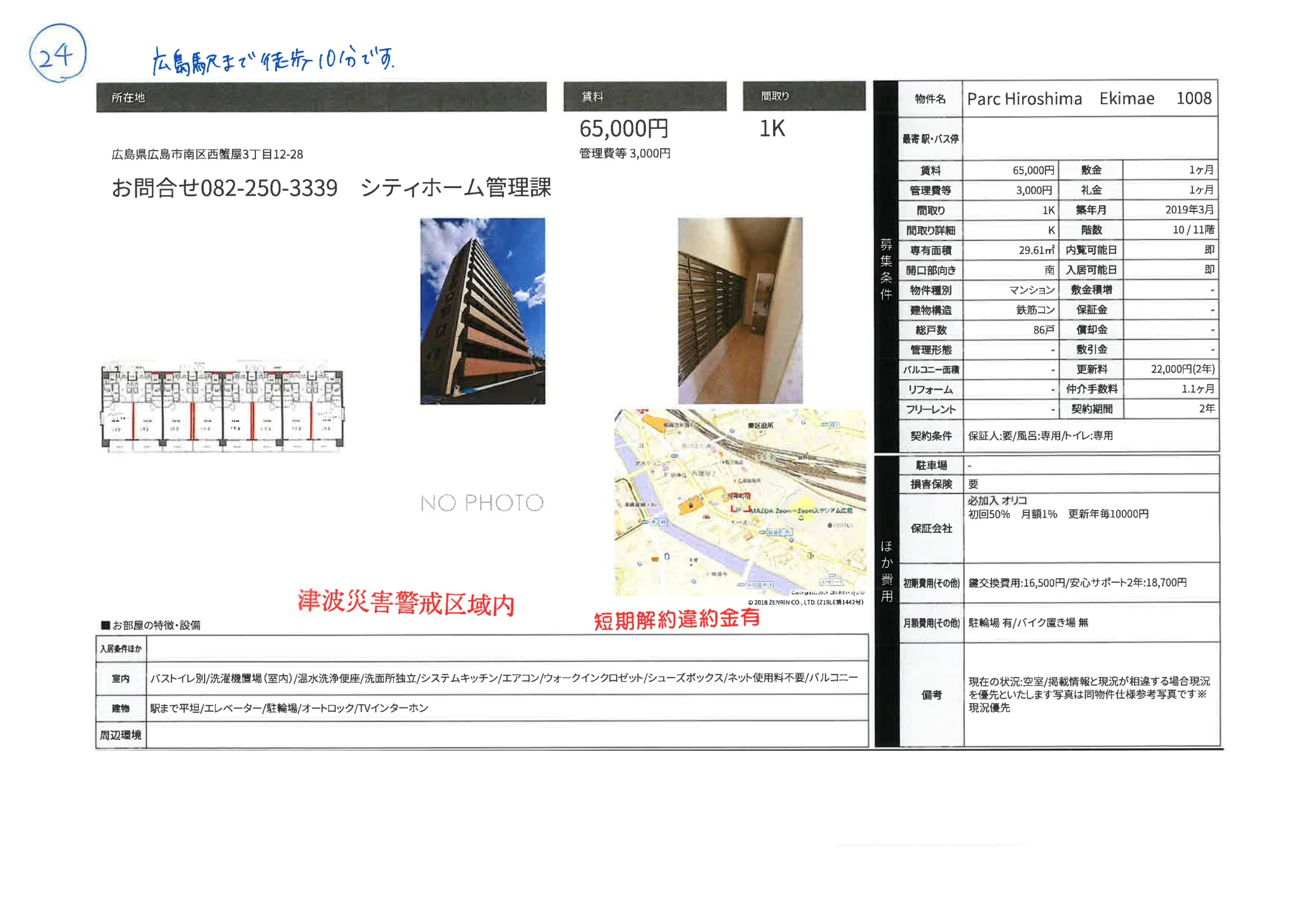Select the ZENRIN copyright line under map

[805, 603]
